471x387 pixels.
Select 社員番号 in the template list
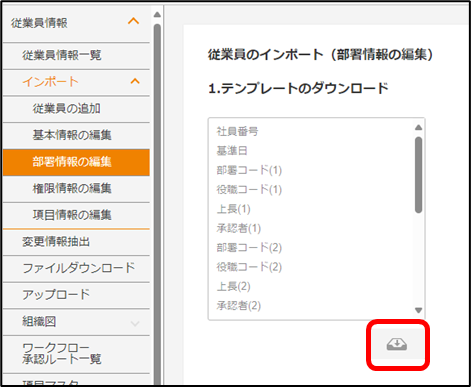tap(237, 131)
